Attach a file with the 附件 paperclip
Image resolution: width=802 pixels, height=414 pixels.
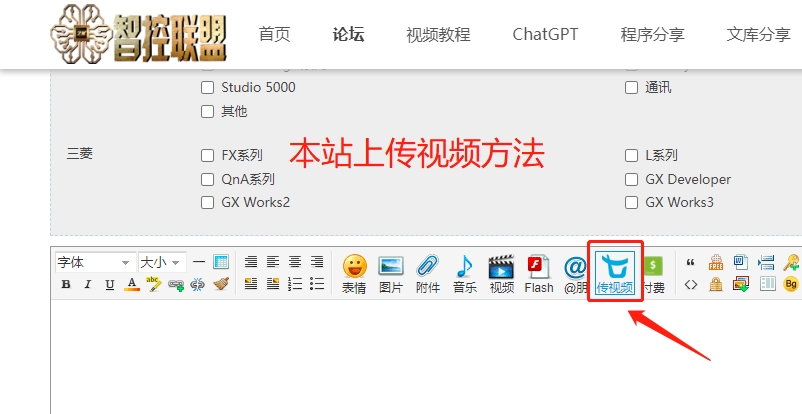point(428,274)
